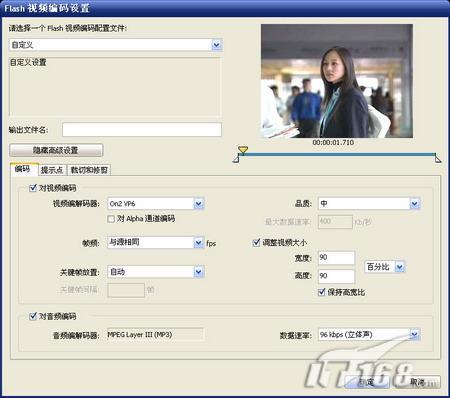Toggle the 对音频编码 checkbox
Screen dimensions: 450x398
33,316
